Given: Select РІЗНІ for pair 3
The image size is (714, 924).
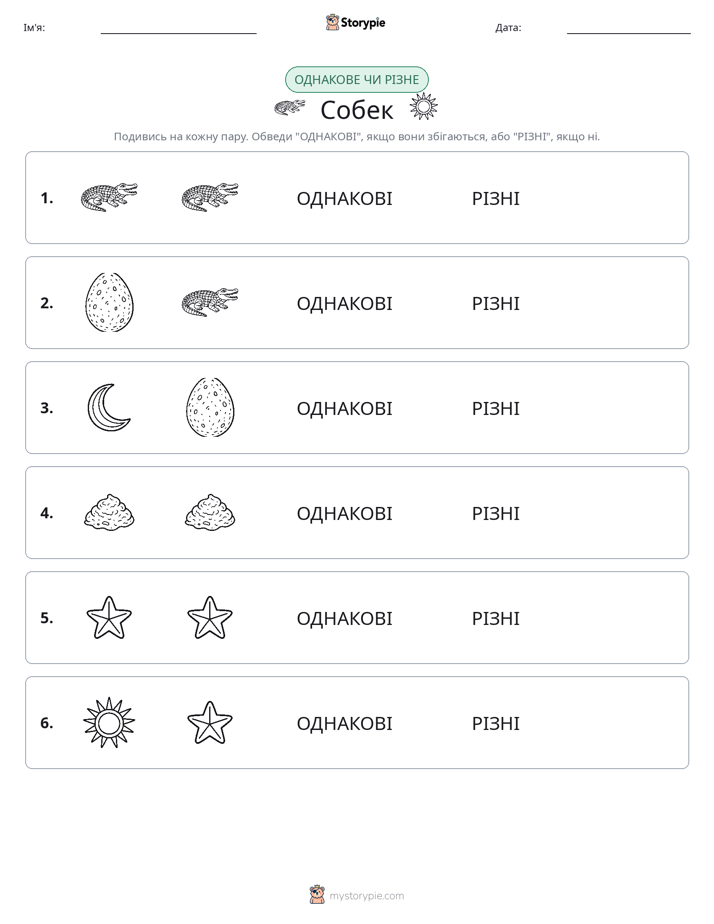Looking at the screenshot, I should pyautogui.click(x=495, y=408).
